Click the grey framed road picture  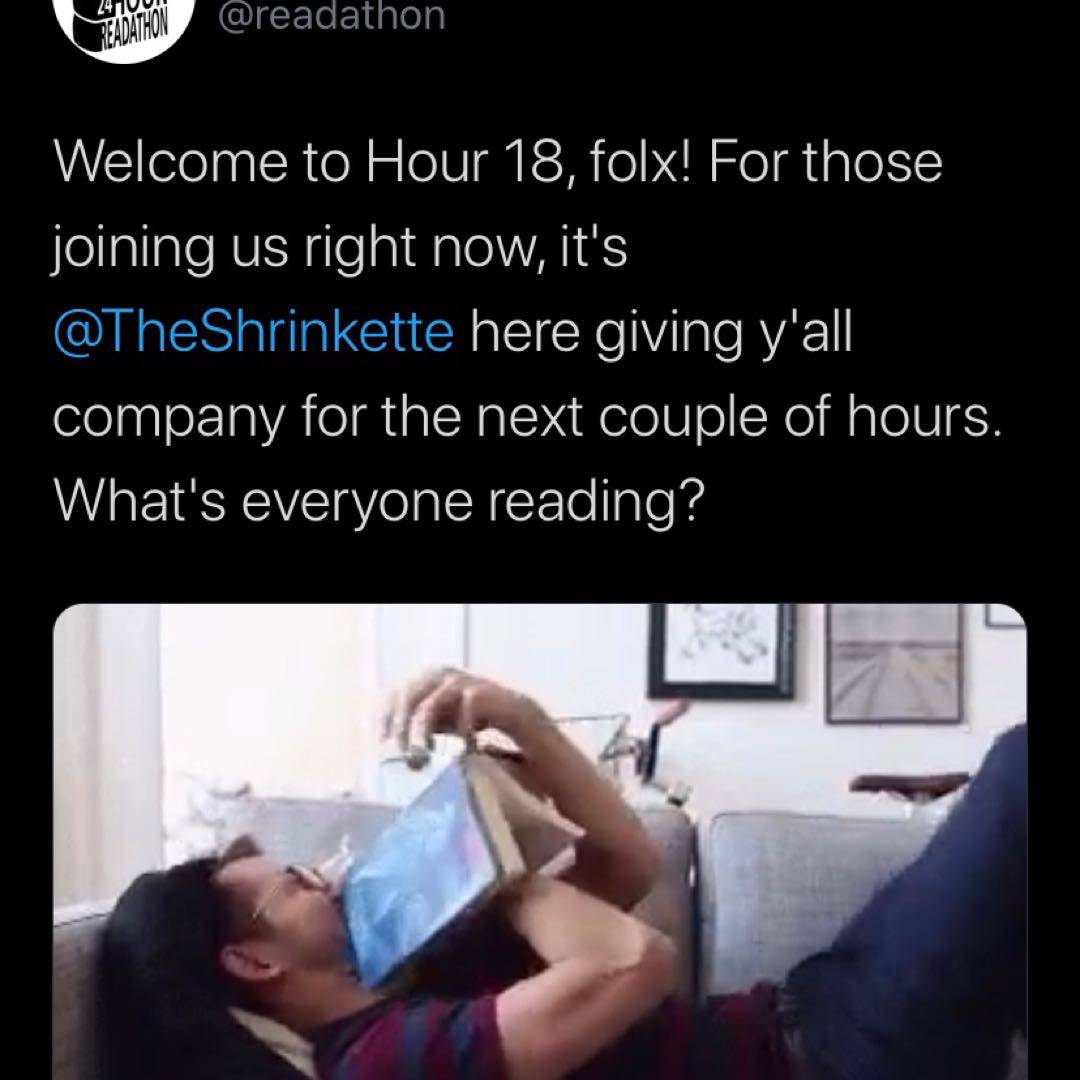coord(894,663)
